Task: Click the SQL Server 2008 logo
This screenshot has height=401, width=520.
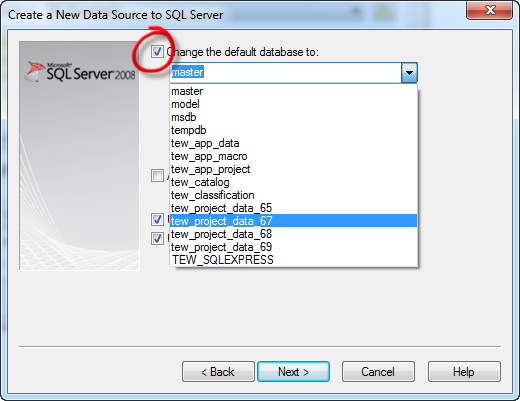Action: (80, 71)
